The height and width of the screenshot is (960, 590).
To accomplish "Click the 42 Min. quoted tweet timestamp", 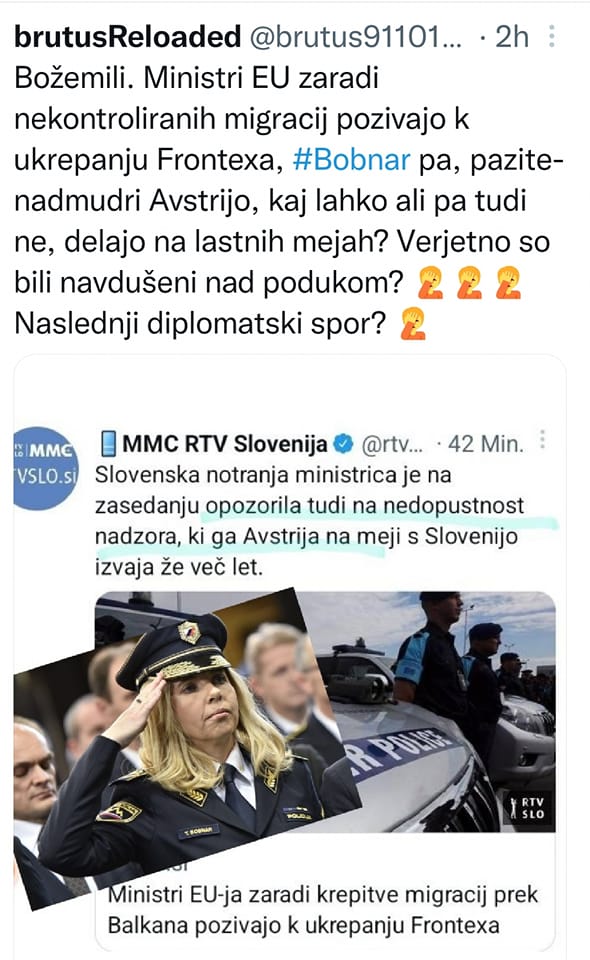I will pyautogui.click(x=486, y=444).
